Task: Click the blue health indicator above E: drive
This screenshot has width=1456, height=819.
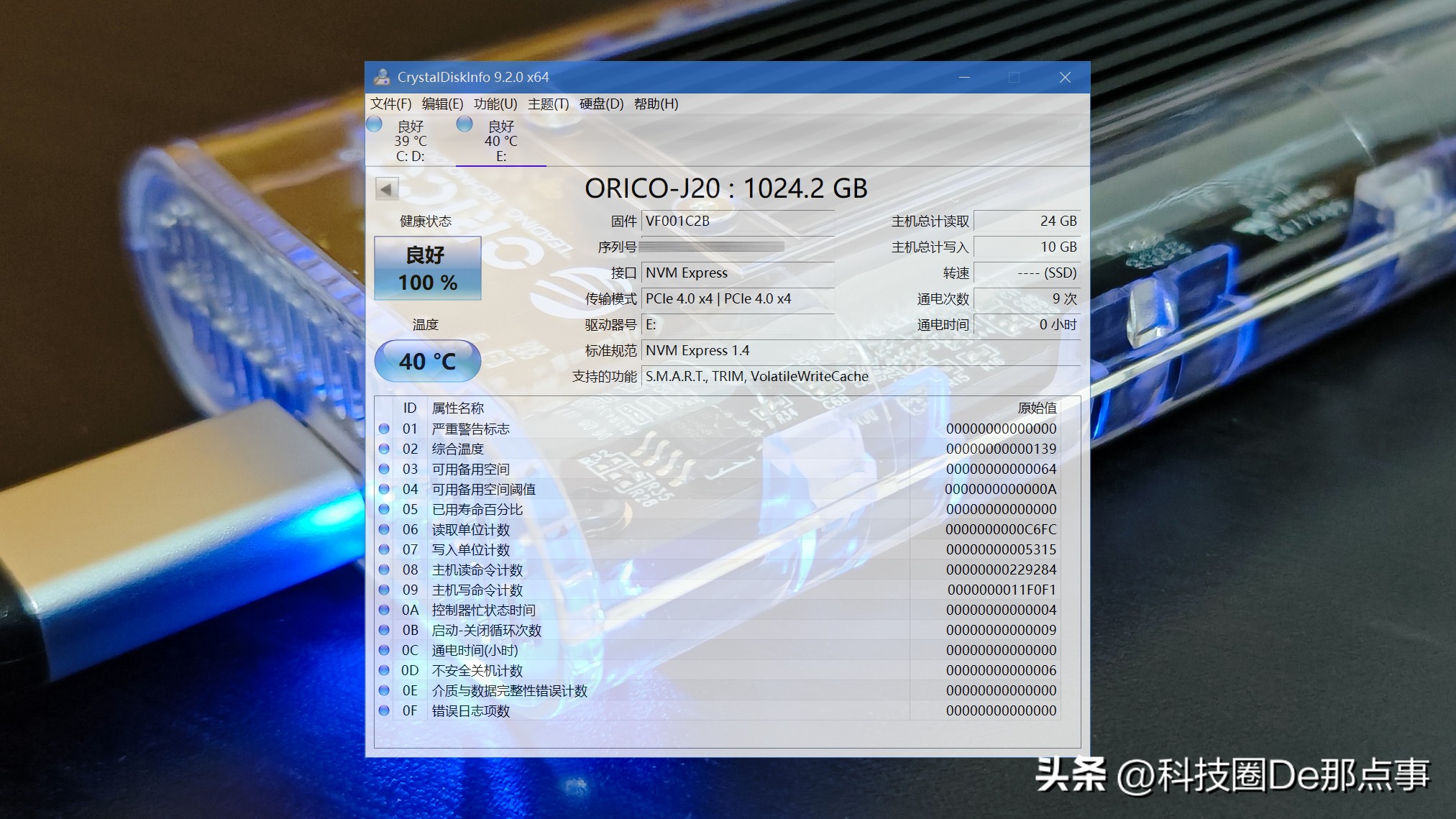Action: click(x=464, y=124)
